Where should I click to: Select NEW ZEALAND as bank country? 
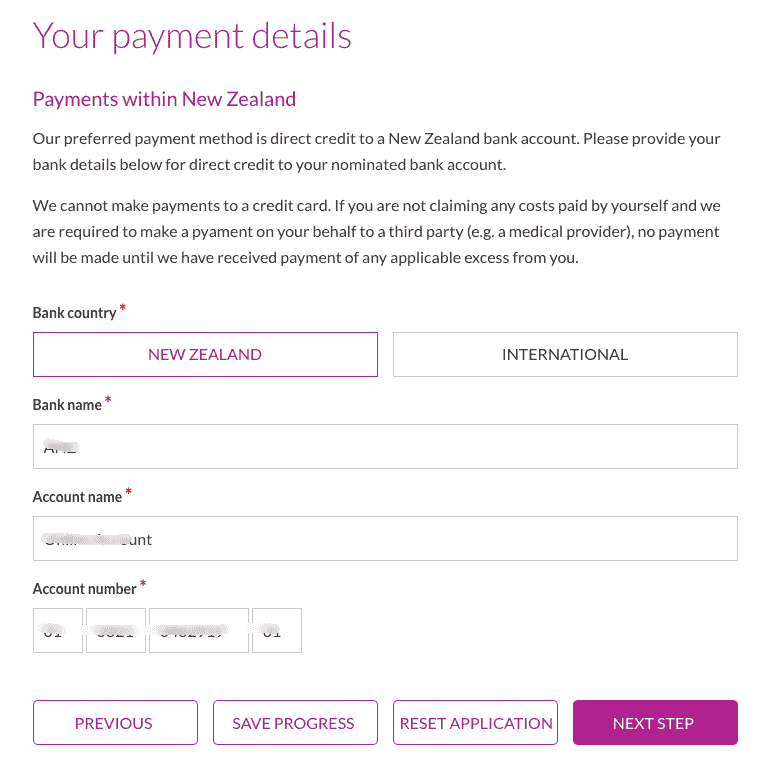pyautogui.click(x=205, y=355)
